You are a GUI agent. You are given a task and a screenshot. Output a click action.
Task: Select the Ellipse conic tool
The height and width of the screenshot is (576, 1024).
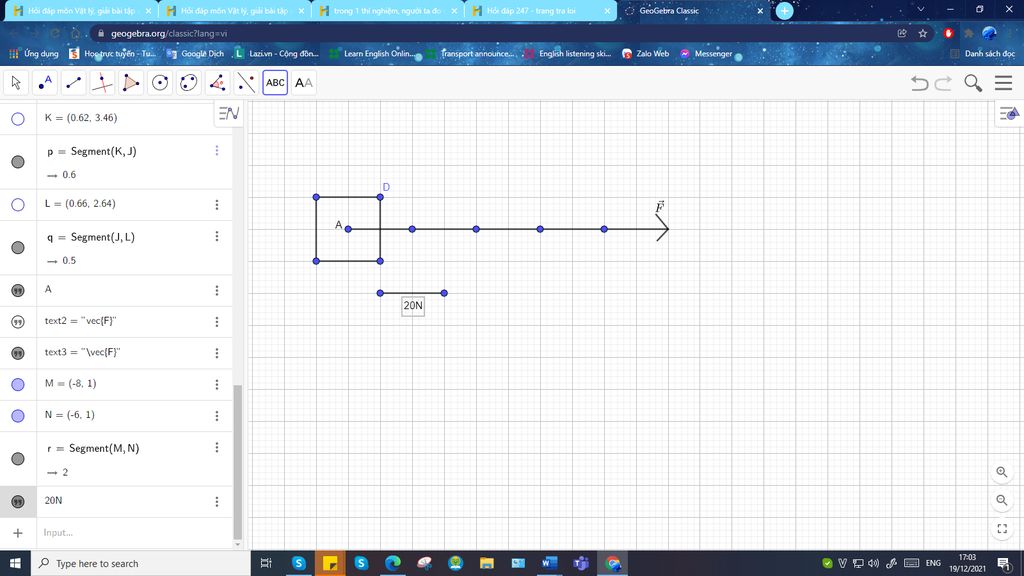tap(189, 83)
